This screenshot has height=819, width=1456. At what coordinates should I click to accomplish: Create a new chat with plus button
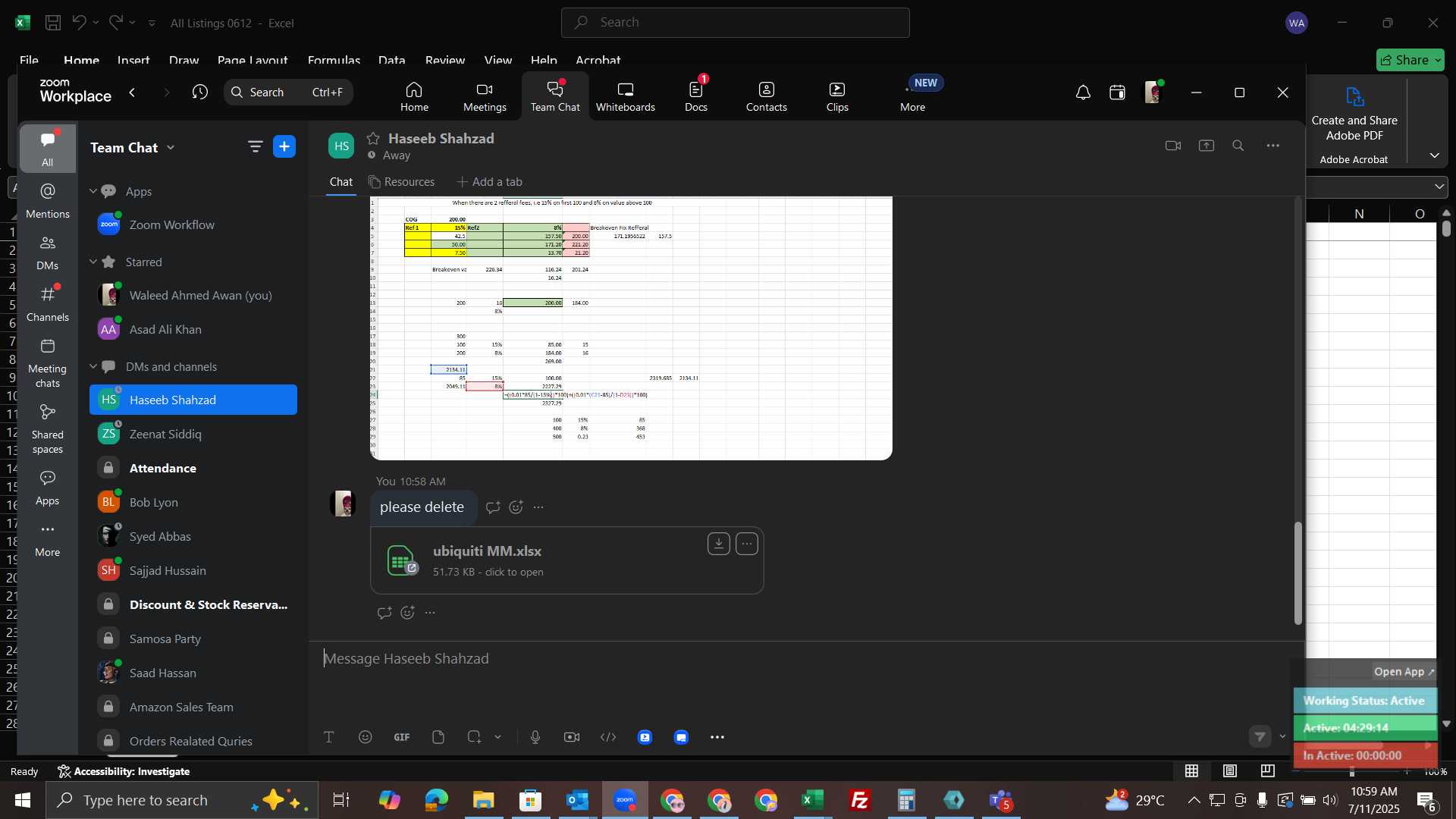click(x=284, y=146)
